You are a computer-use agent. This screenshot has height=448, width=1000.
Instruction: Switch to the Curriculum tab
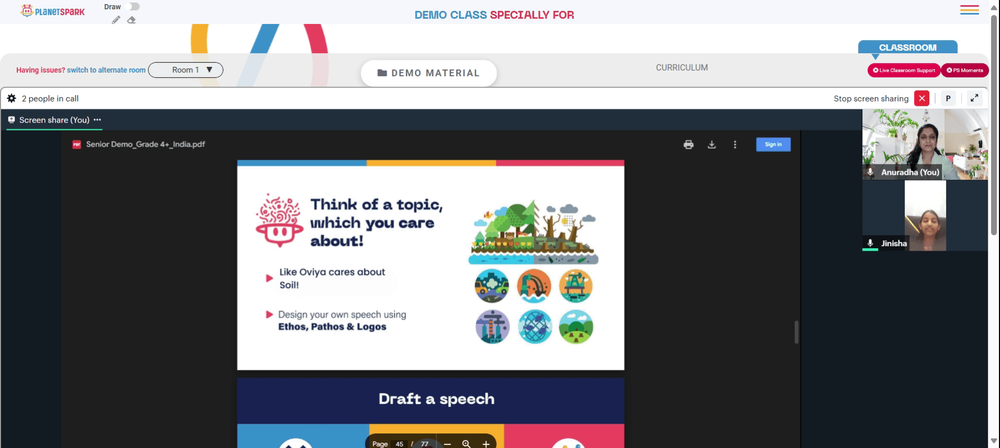pos(682,68)
